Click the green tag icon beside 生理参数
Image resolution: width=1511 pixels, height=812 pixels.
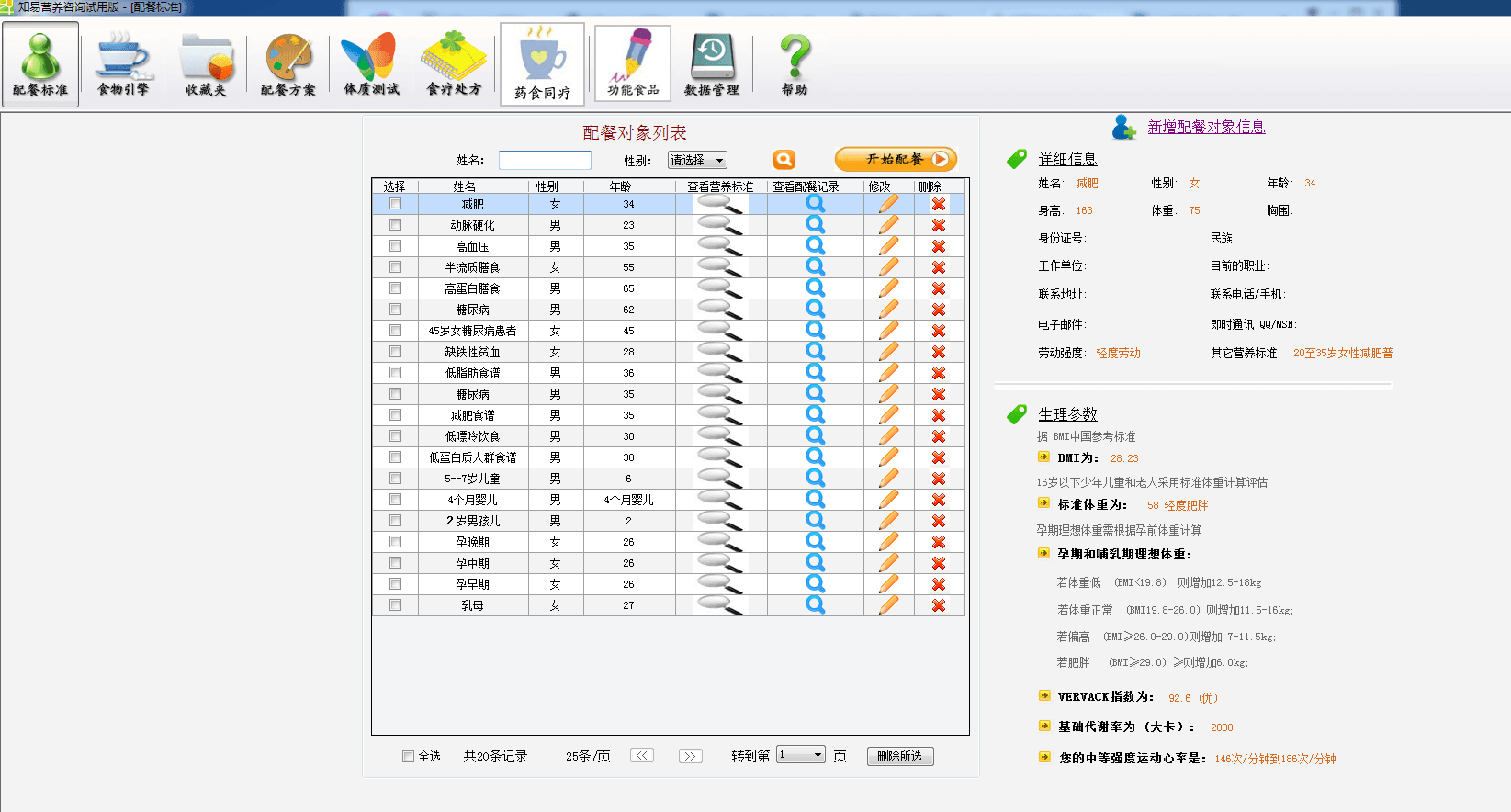tap(1017, 415)
